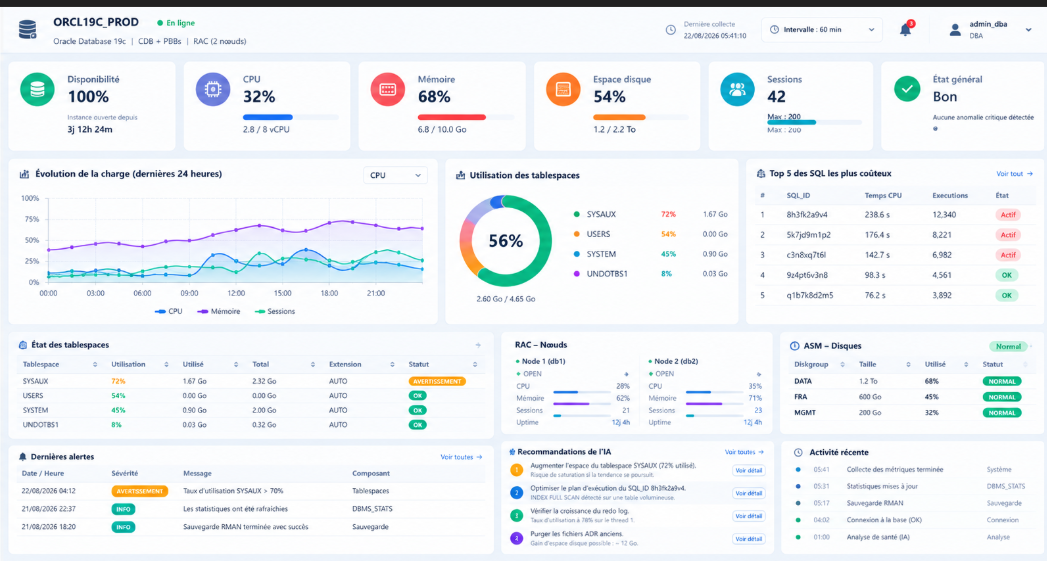Image resolution: width=1047 pixels, height=561 pixels.
Task: Click the blue number 2 recommendation badge
Action: (x=516, y=493)
